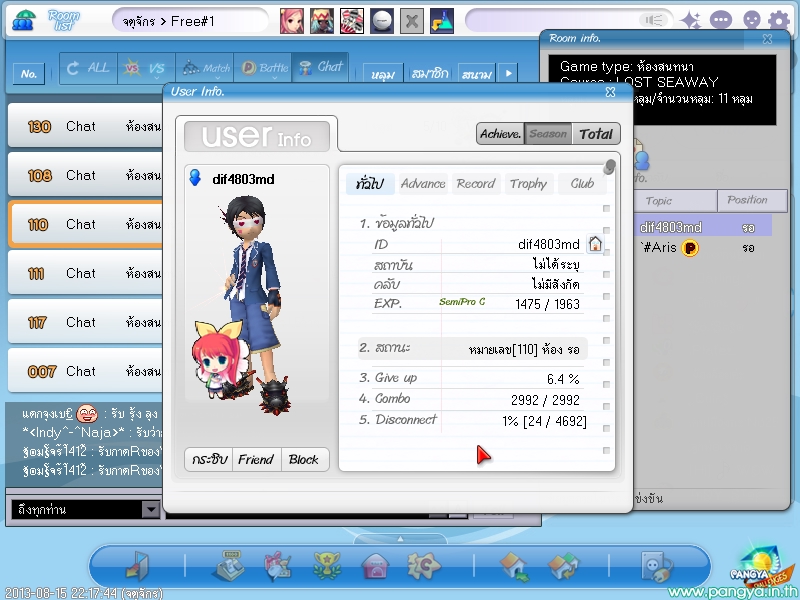Image resolution: width=800 pixels, height=600 pixels.
Task: Click the sparkle star icon top right
Action: point(691,20)
